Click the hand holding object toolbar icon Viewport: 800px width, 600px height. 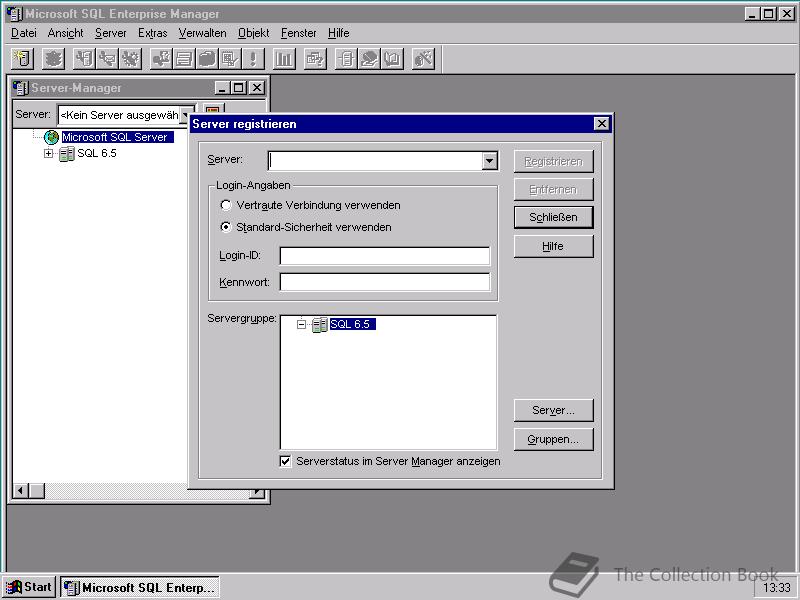(x=369, y=59)
